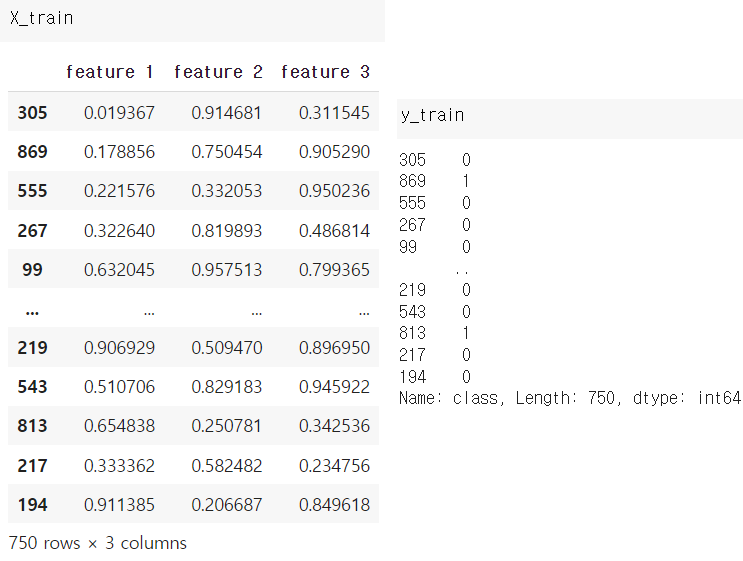Select cell value 0.957513
Image resolution: width=743 pixels, height=561 pixels.
(227, 270)
